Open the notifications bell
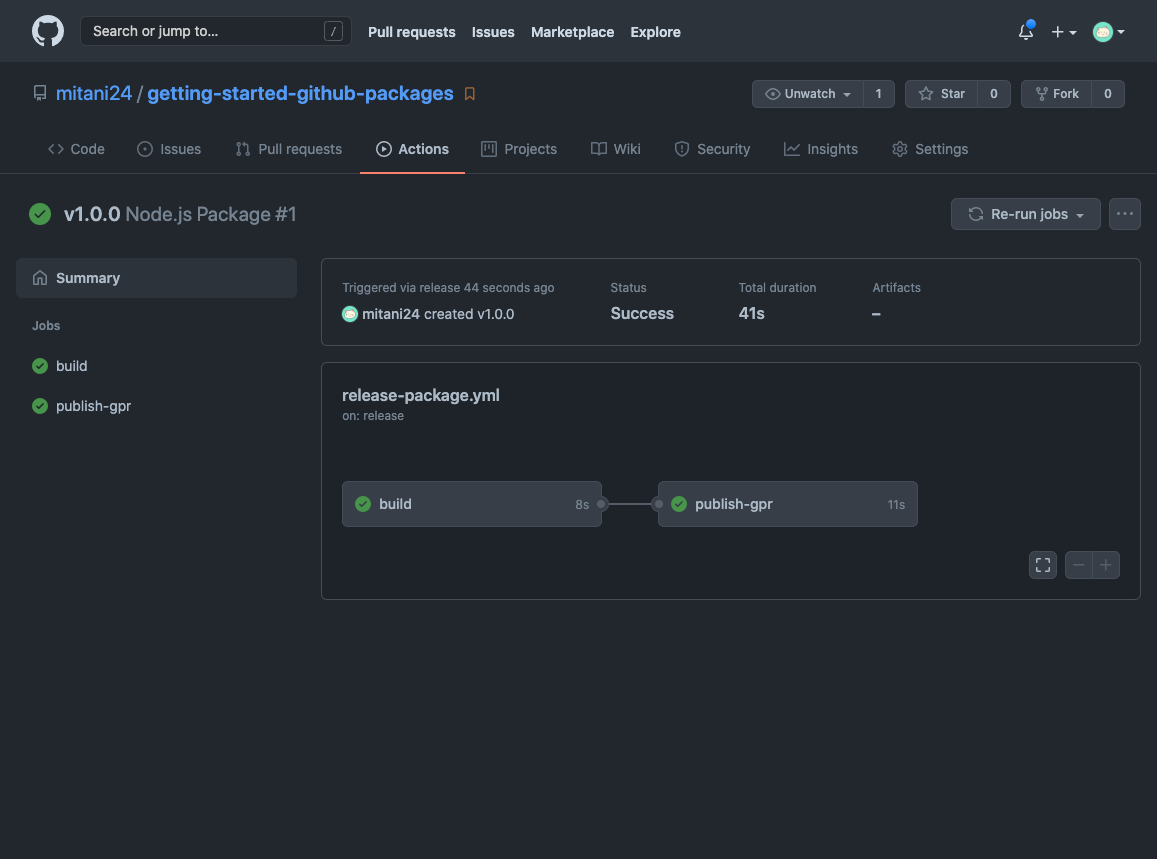The width and height of the screenshot is (1157, 859). coord(1026,32)
